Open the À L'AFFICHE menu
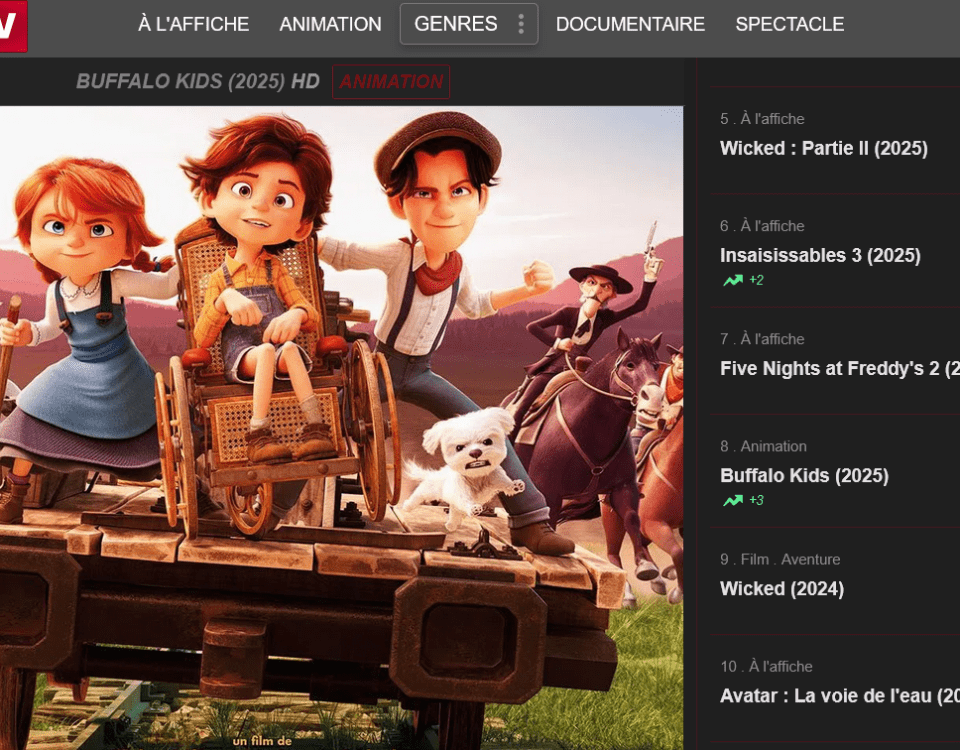The image size is (960, 750). tap(193, 24)
